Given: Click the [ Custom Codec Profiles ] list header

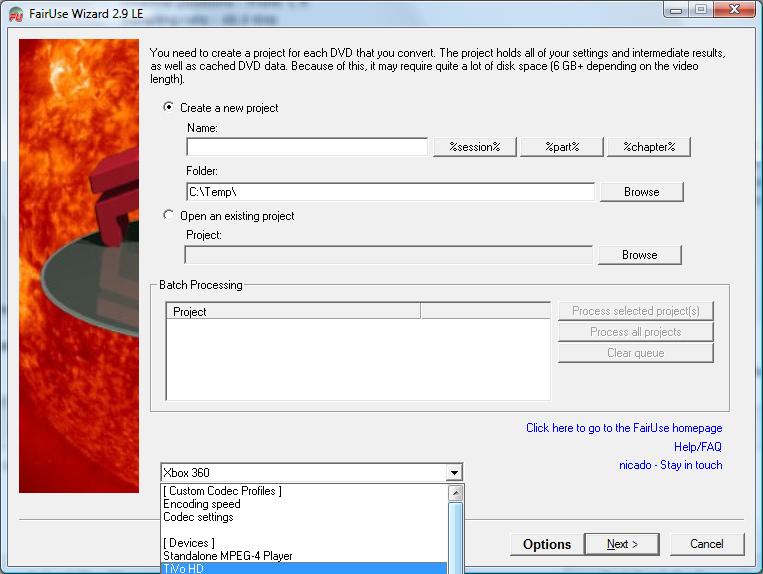Looking at the screenshot, I should pos(304,491).
